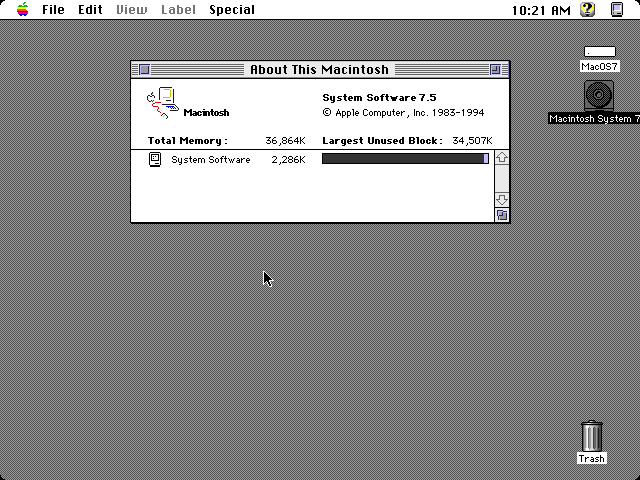Select the Macintosh System 7 hard disk icon
The width and height of the screenshot is (640, 480).
[x=599, y=96]
